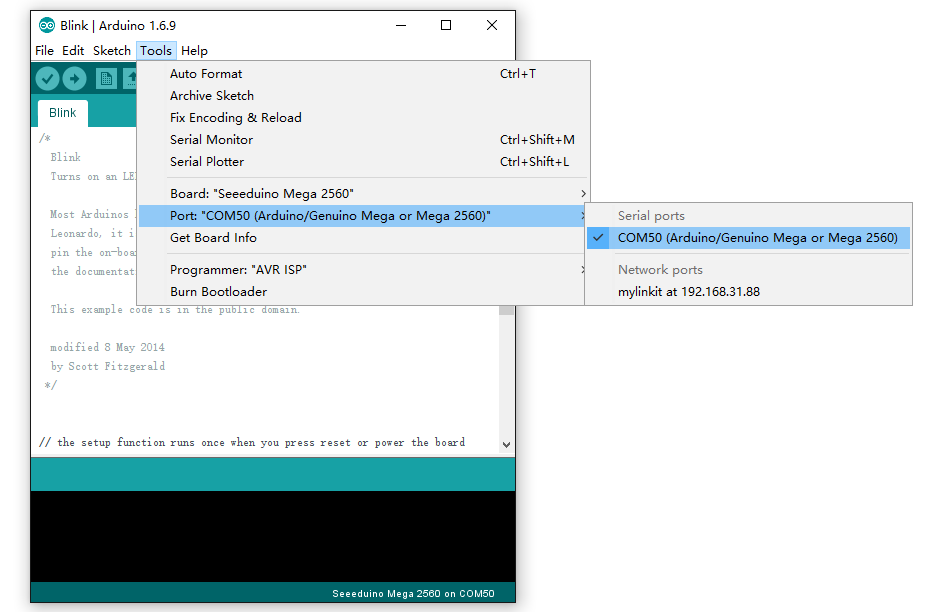Click the Verify checkmark toolbar icon
The height and width of the screenshot is (612, 937).
coord(47,78)
